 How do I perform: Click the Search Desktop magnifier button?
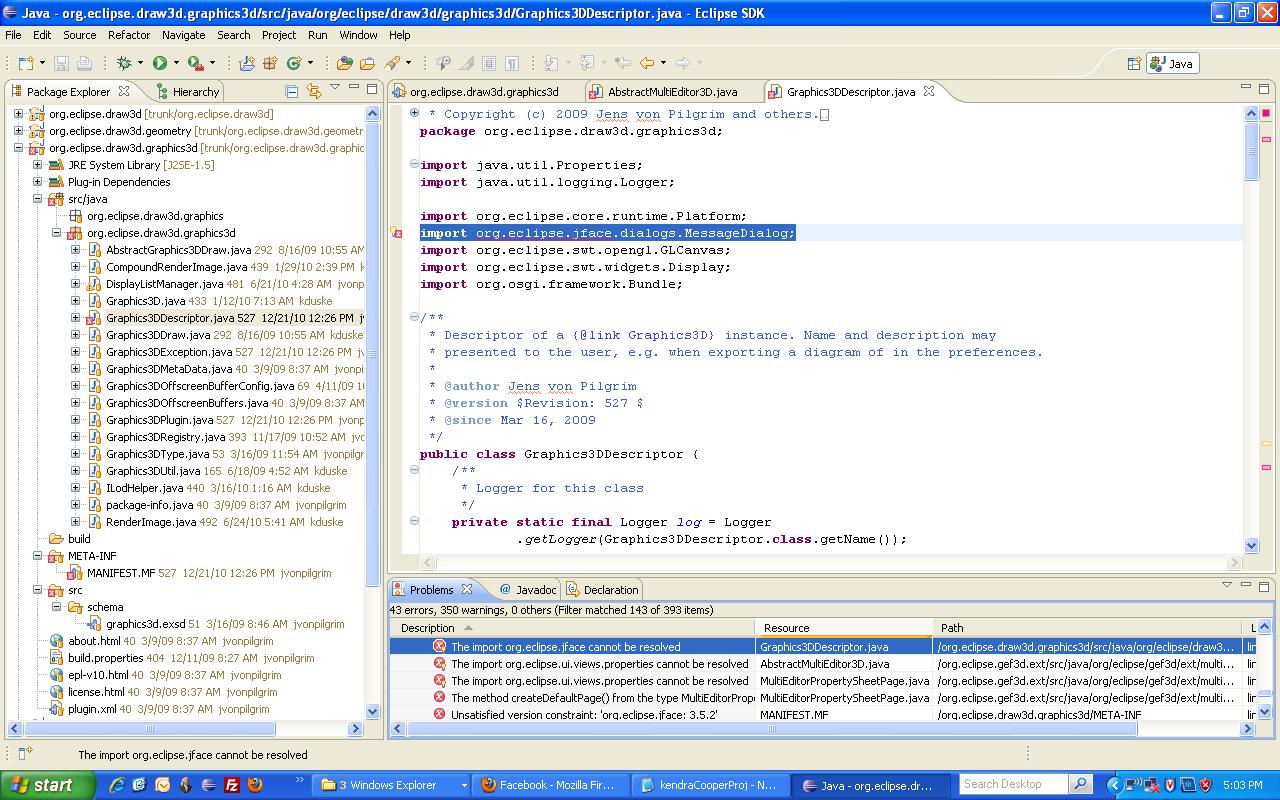(x=1080, y=784)
